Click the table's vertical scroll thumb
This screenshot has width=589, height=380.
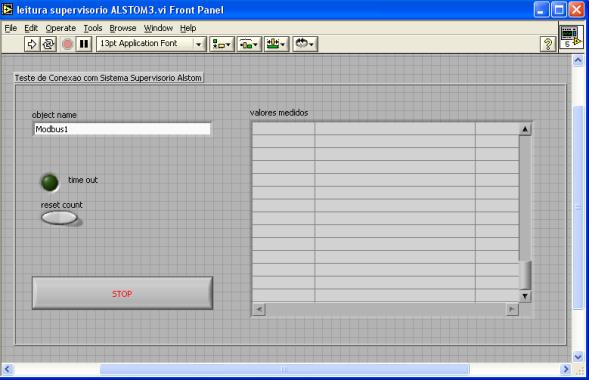(525, 274)
